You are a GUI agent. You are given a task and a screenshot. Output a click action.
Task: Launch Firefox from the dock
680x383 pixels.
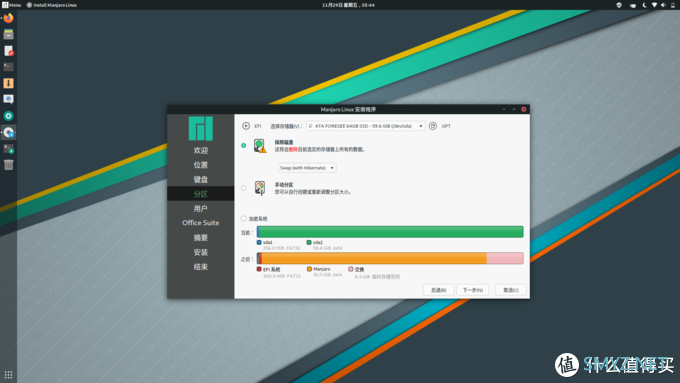(x=8, y=18)
